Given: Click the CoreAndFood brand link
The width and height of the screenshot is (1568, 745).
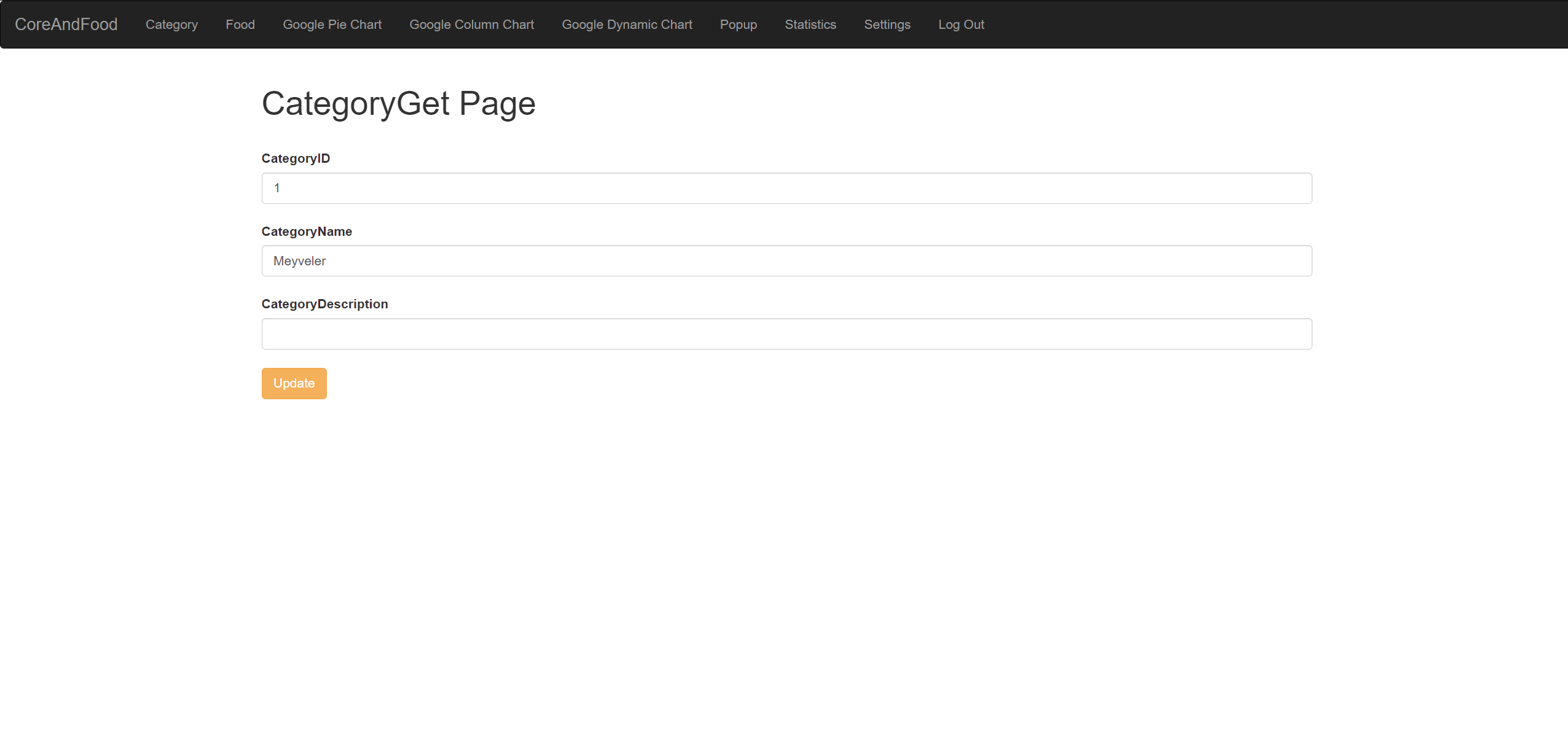Looking at the screenshot, I should point(66,24).
